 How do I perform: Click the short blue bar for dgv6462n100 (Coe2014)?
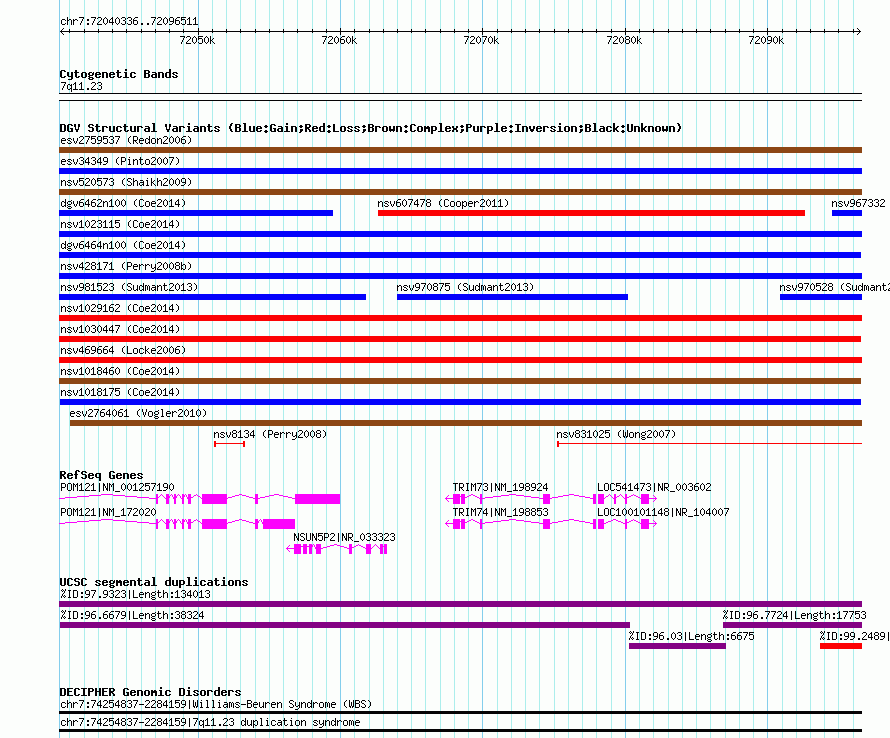[196, 213]
